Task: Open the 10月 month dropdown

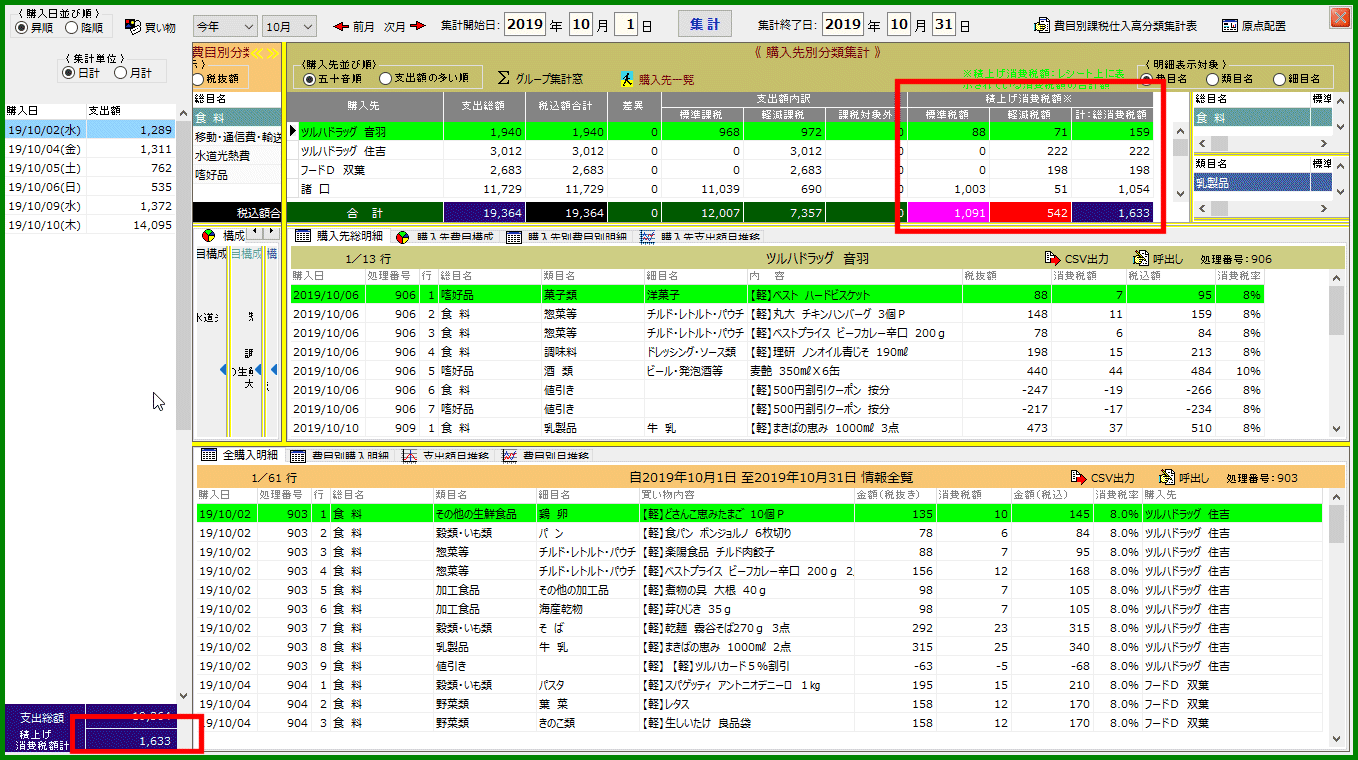Action: point(289,26)
